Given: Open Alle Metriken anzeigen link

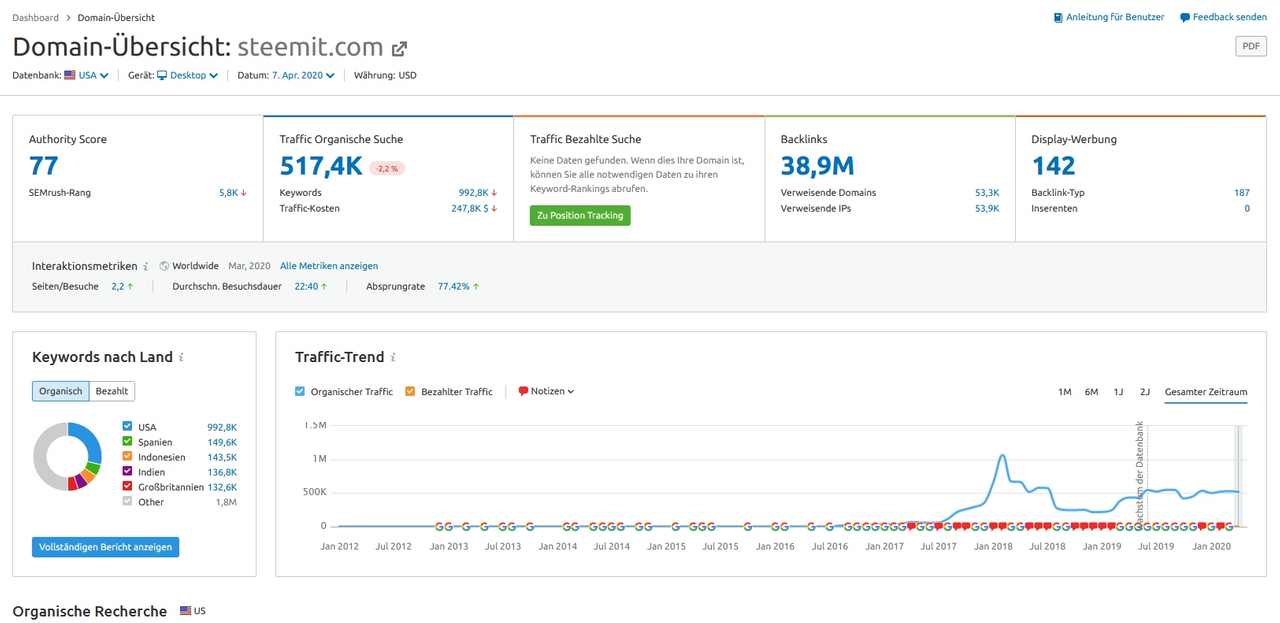Looking at the screenshot, I should [329, 266].
